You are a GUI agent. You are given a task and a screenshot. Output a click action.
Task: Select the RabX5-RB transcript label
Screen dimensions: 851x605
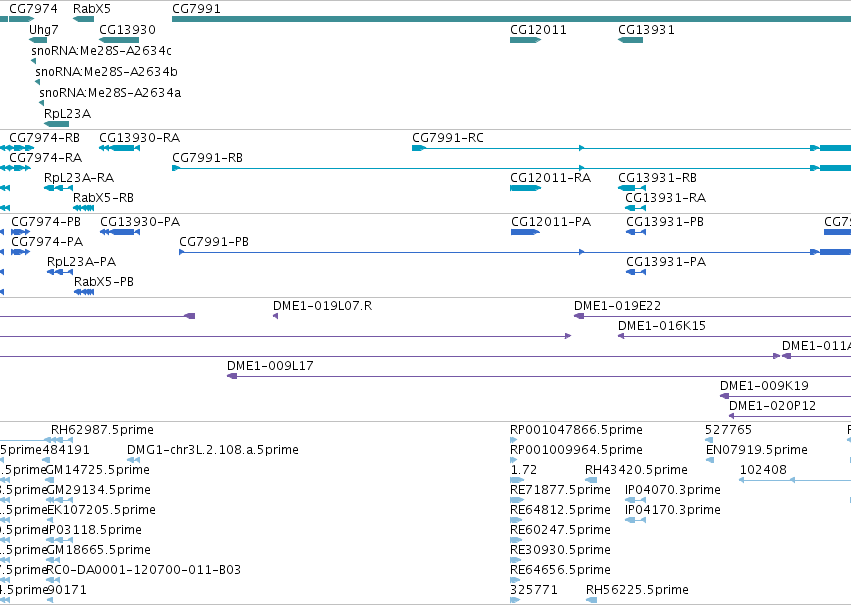click(x=104, y=198)
